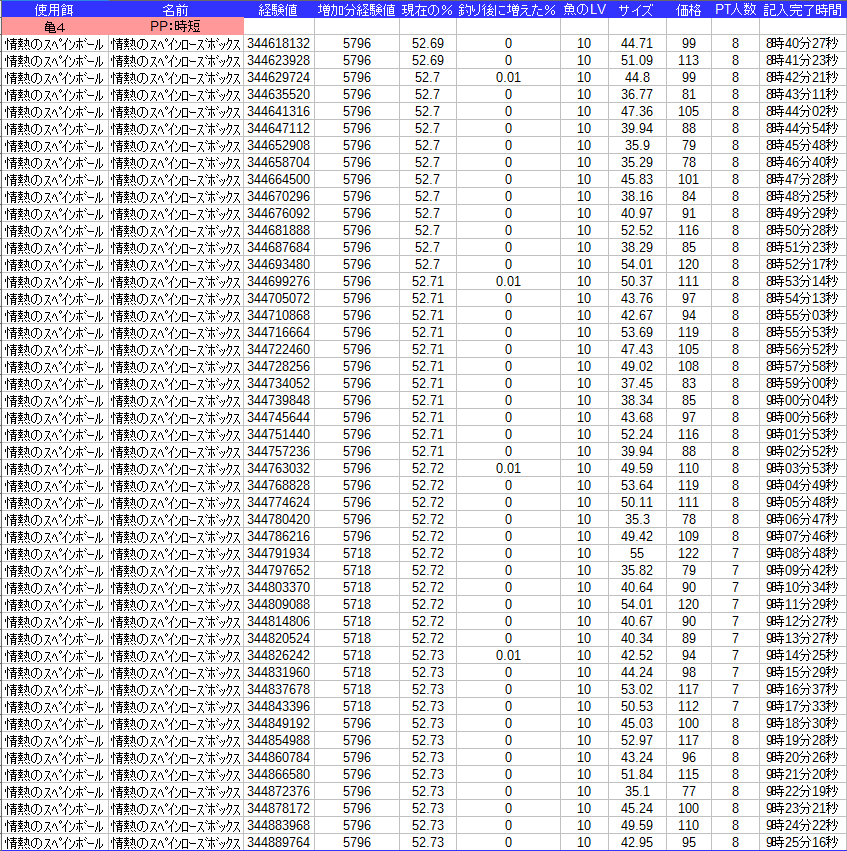This screenshot has width=847, height=851.
Task: Click the size value 55
Action: coord(636,553)
